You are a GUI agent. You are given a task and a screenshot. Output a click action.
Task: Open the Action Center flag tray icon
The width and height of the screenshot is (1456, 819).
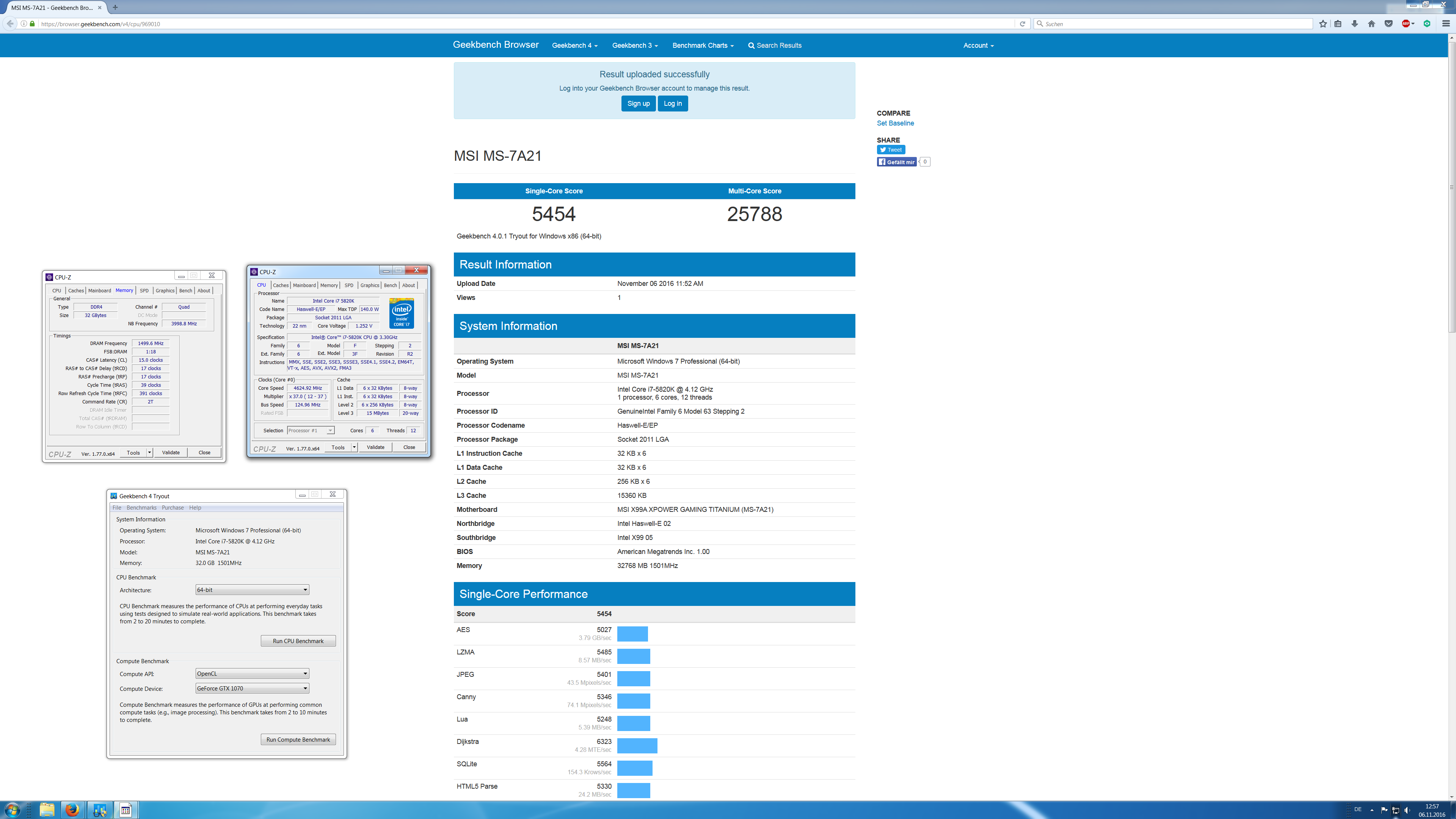[x=1384, y=810]
